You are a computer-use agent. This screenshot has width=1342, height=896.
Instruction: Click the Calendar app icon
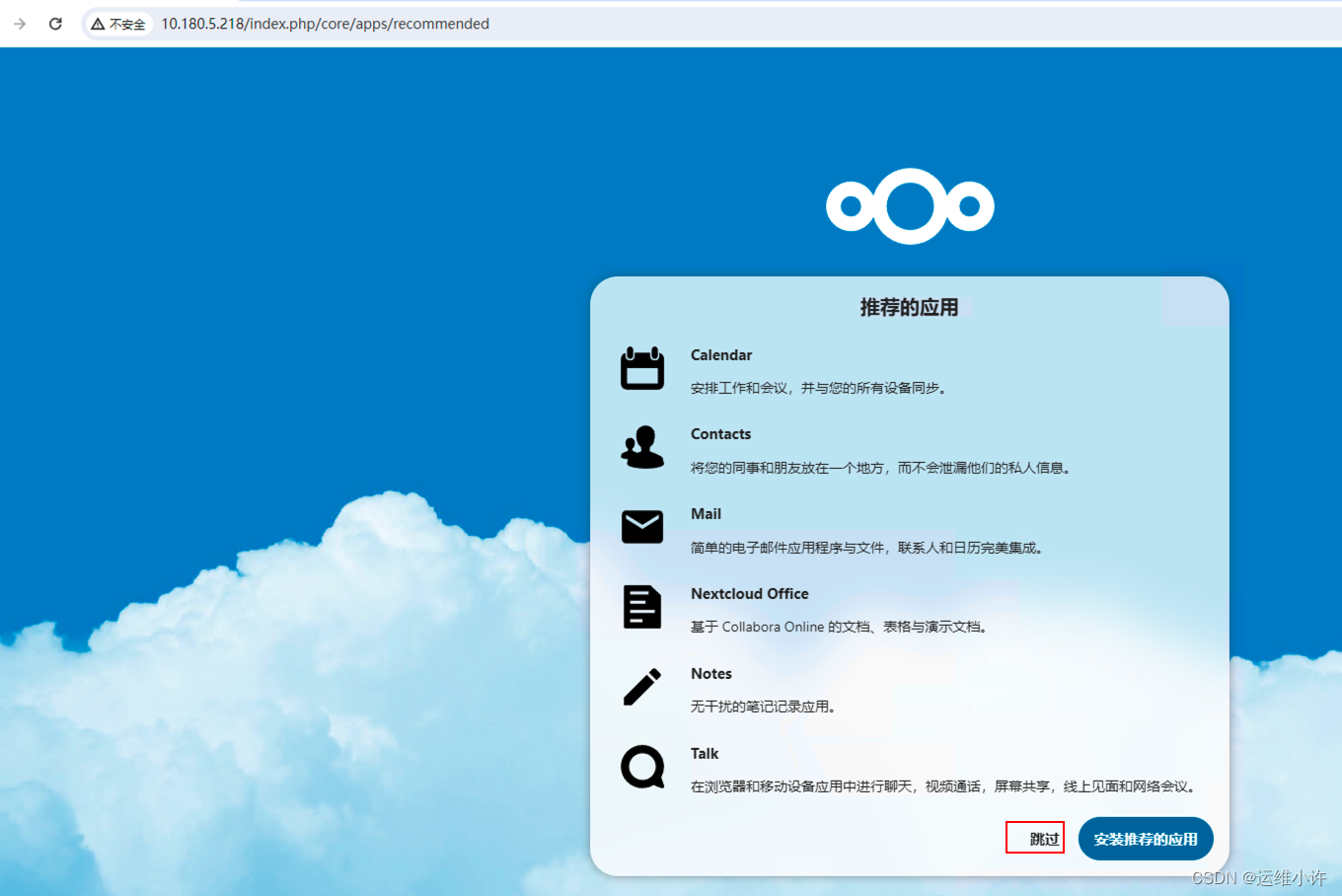(x=642, y=369)
